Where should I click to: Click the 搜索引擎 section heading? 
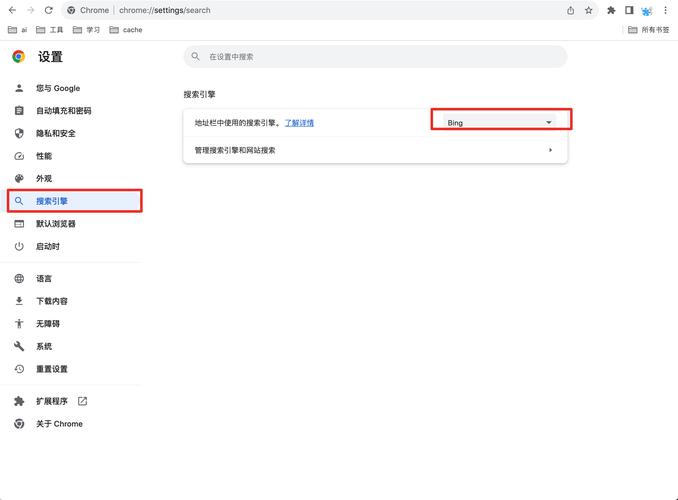pyautogui.click(x=199, y=94)
